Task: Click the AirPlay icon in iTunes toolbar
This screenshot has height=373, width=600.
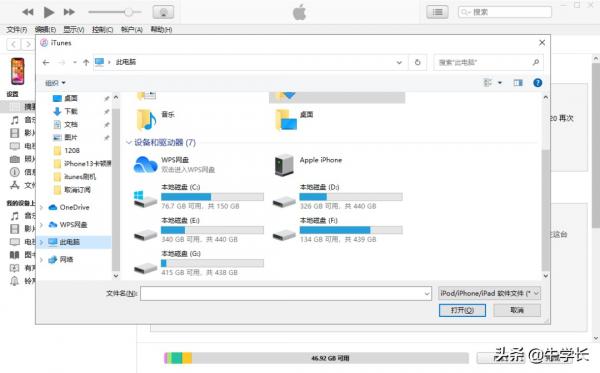Action: (x=163, y=12)
